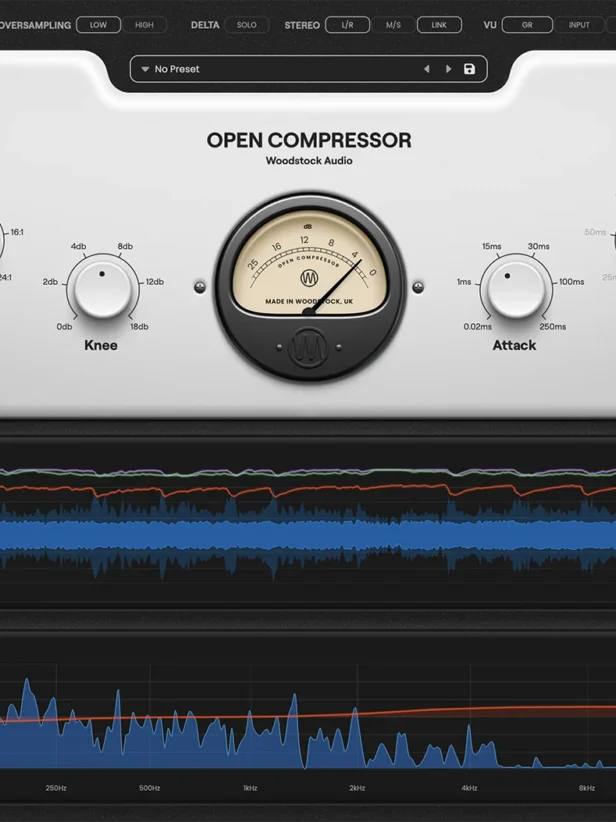Click the Knee label

tap(101, 345)
